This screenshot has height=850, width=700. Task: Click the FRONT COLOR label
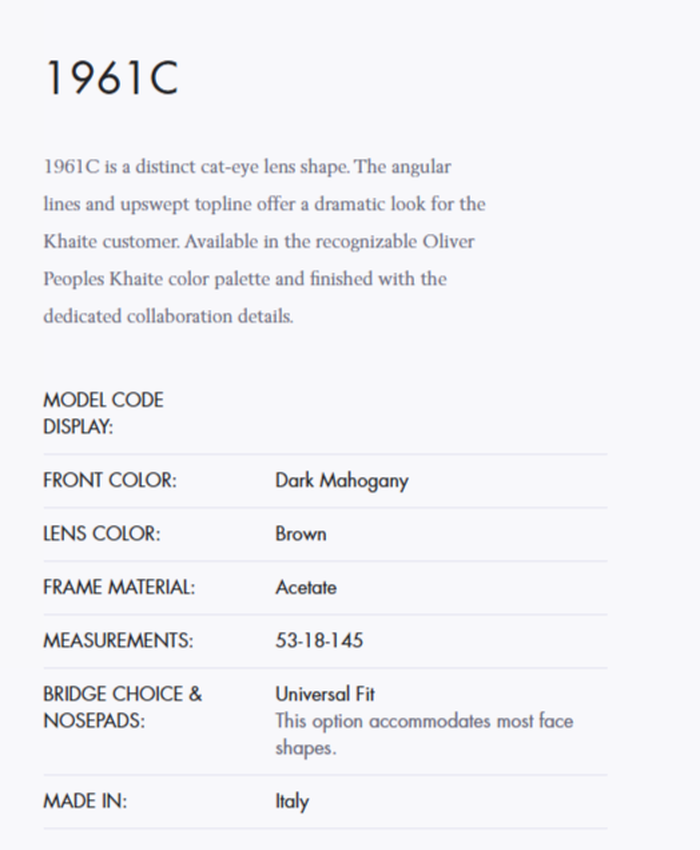coord(109,481)
